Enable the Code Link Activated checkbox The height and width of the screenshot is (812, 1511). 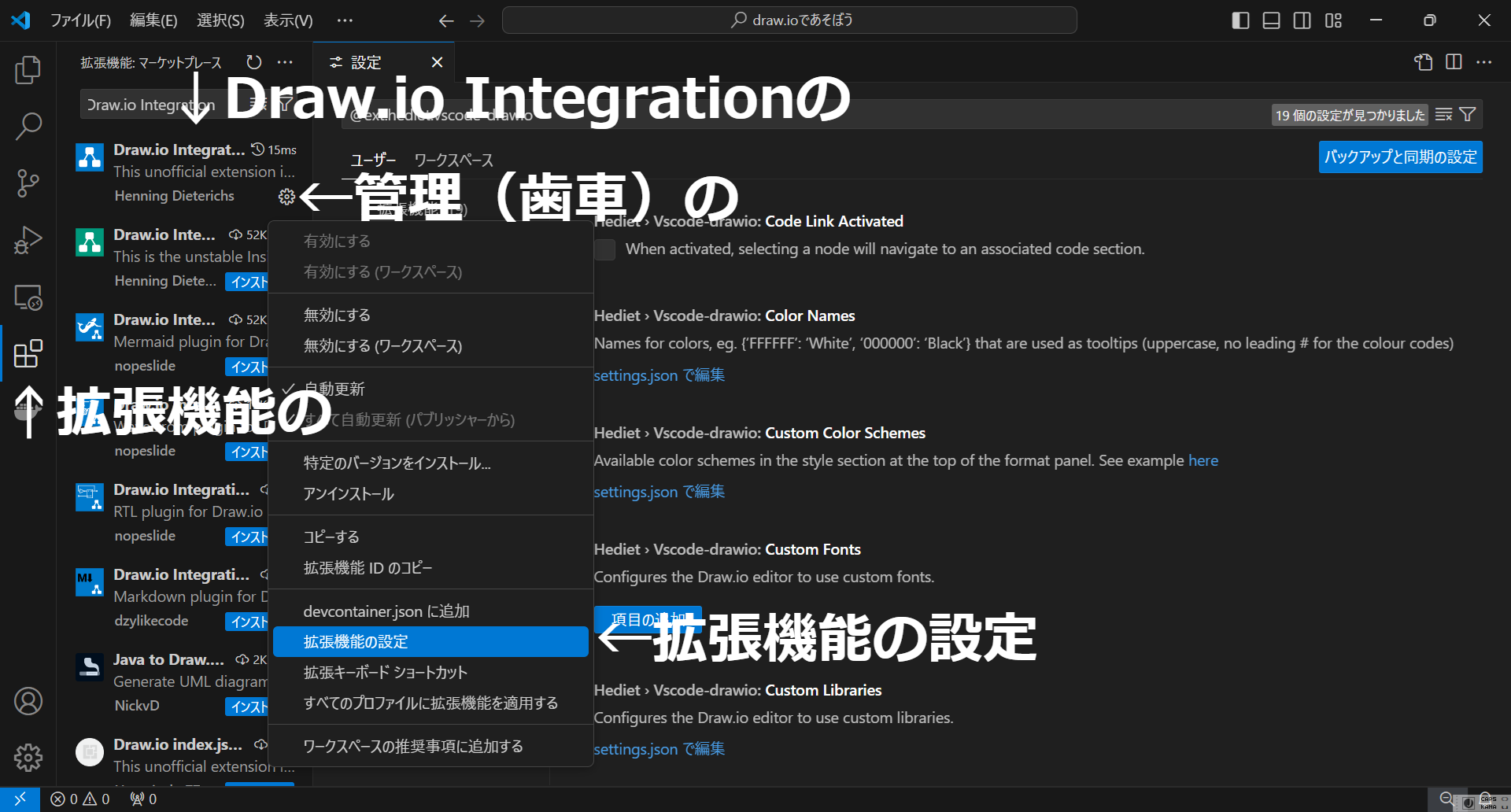tap(604, 249)
